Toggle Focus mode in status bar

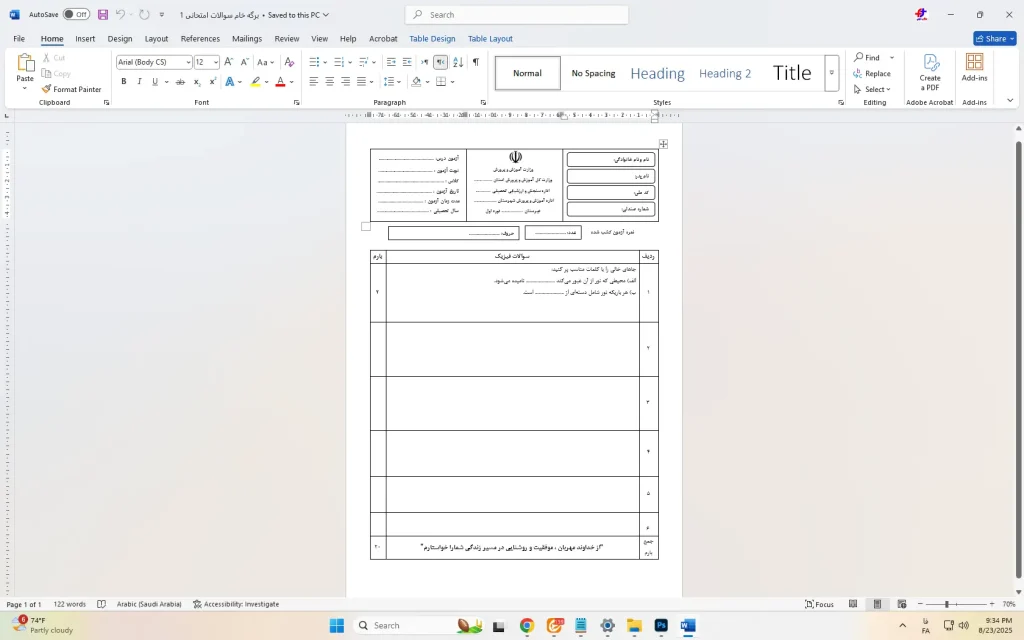click(820, 604)
